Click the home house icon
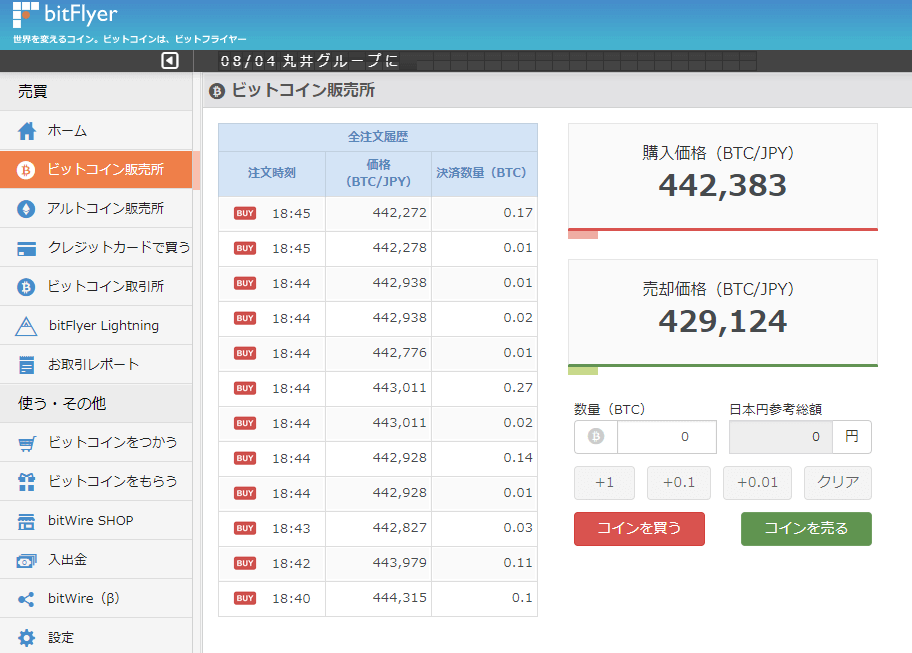The image size is (912, 653). [x=26, y=131]
